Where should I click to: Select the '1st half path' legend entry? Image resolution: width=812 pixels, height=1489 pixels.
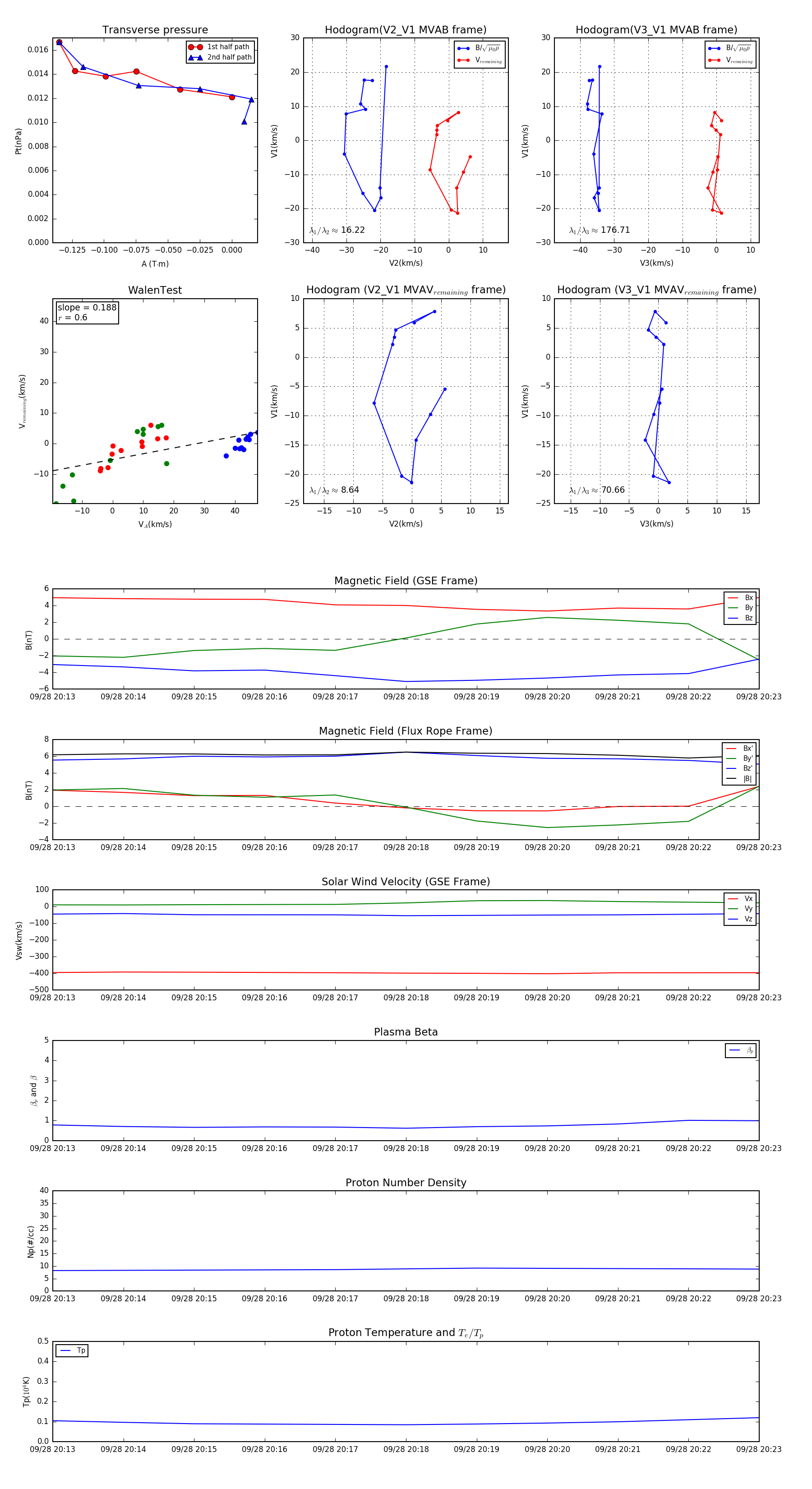tap(220, 47)
